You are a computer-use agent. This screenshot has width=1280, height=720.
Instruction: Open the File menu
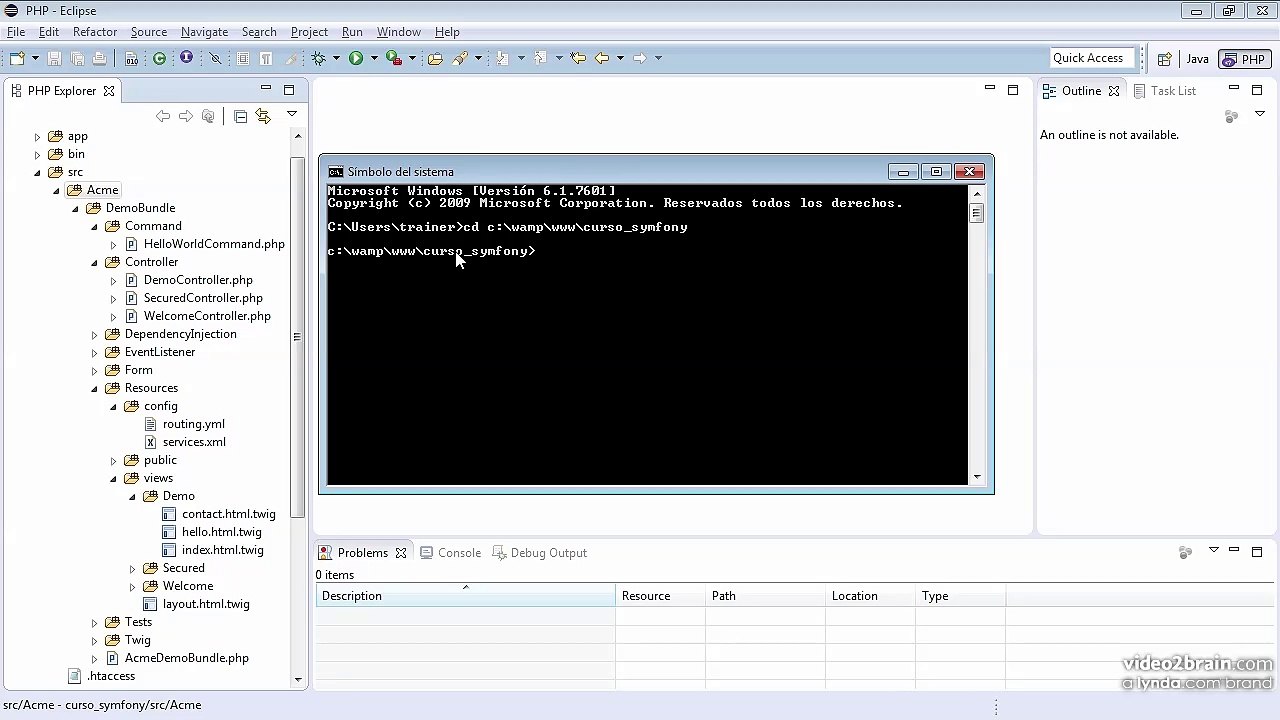[x=16, y=32]
